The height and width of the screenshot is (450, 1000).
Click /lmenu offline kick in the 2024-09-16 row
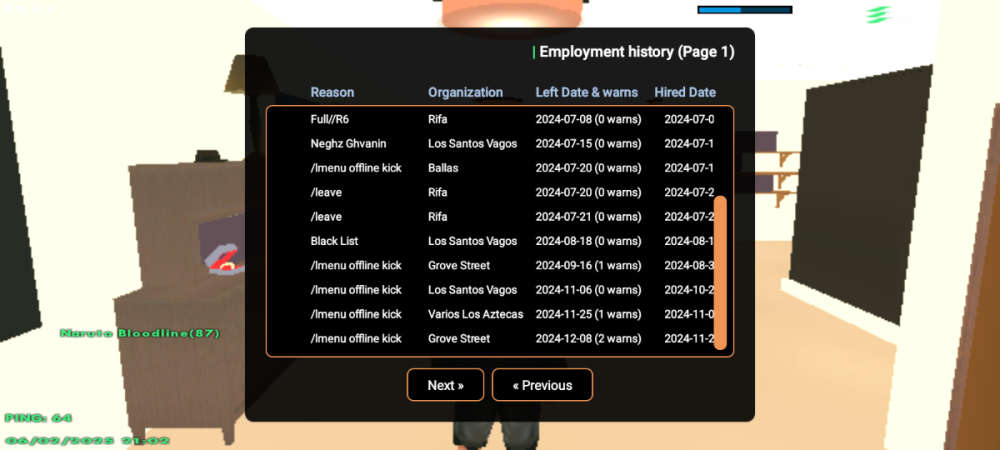click(356, 265)
